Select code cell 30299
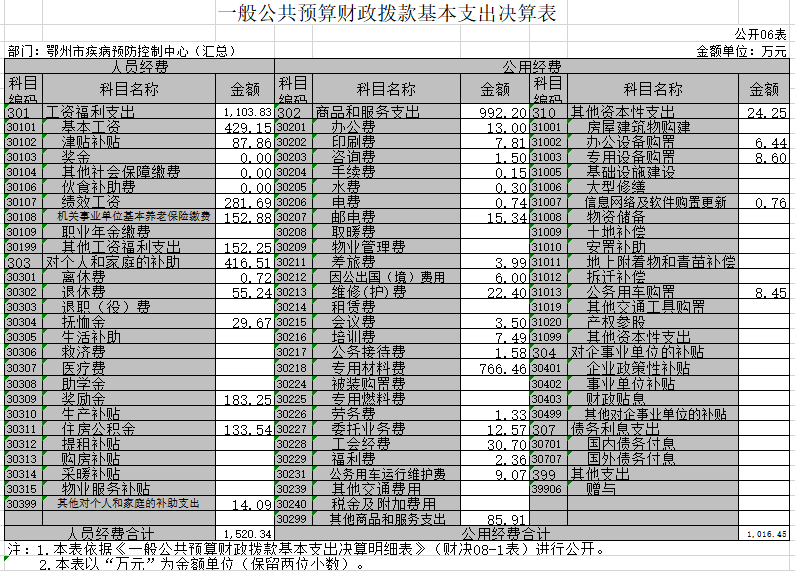The image size is (795, 571). 294,519
